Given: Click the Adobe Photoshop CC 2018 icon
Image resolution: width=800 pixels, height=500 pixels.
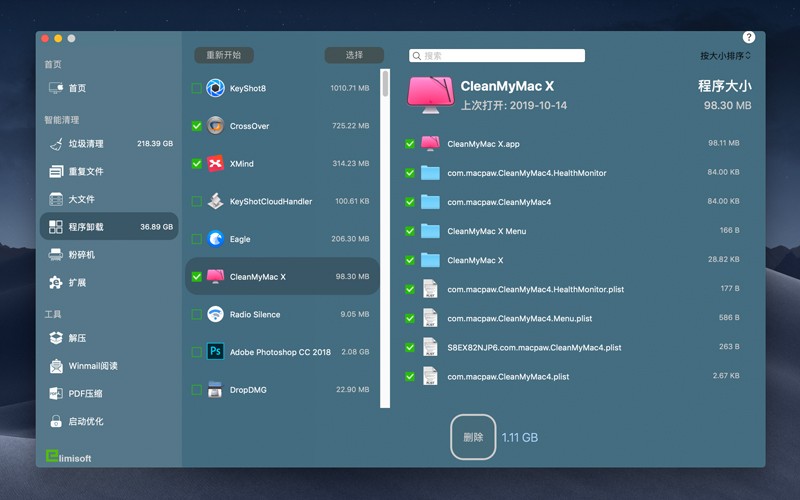Looking at the screenshot, I should pos(215,352).
